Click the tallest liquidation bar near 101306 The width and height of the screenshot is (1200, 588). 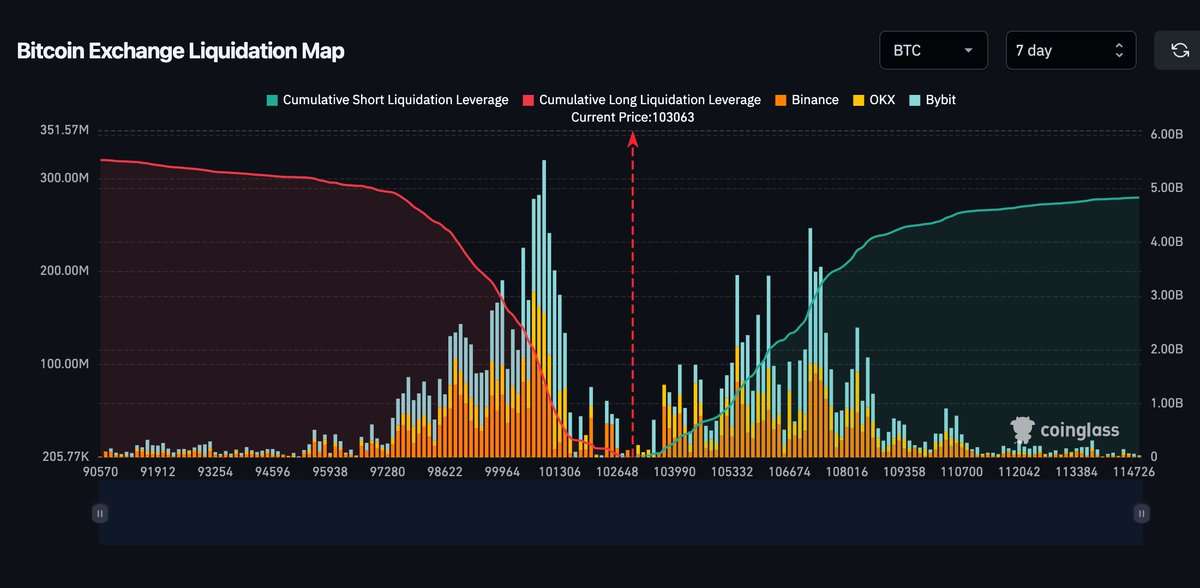point(544,300)
